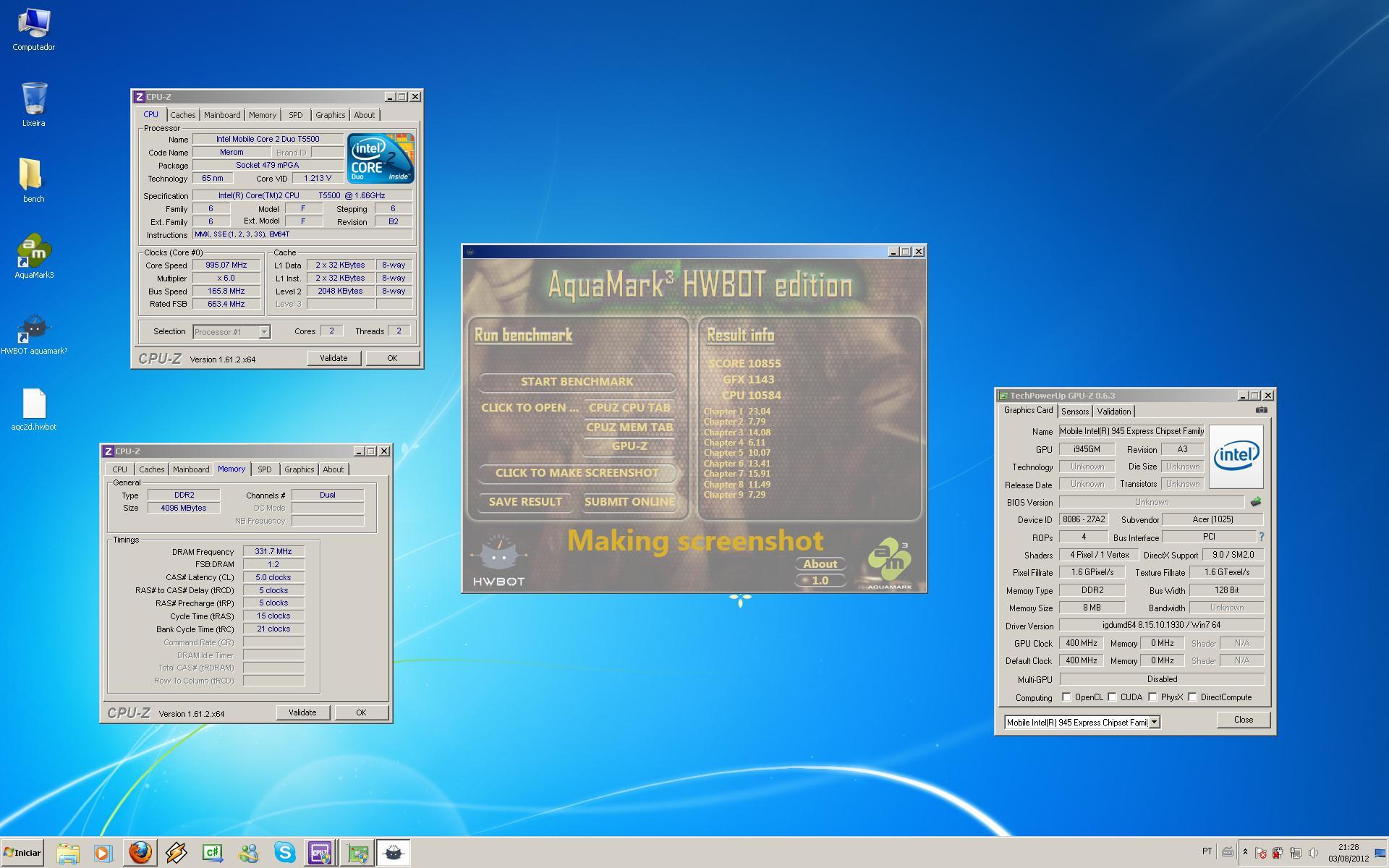This screenshot has height=868, width=1389.
Task: Launch Windows Media Player from taskbar
Action: coord(103,853)
